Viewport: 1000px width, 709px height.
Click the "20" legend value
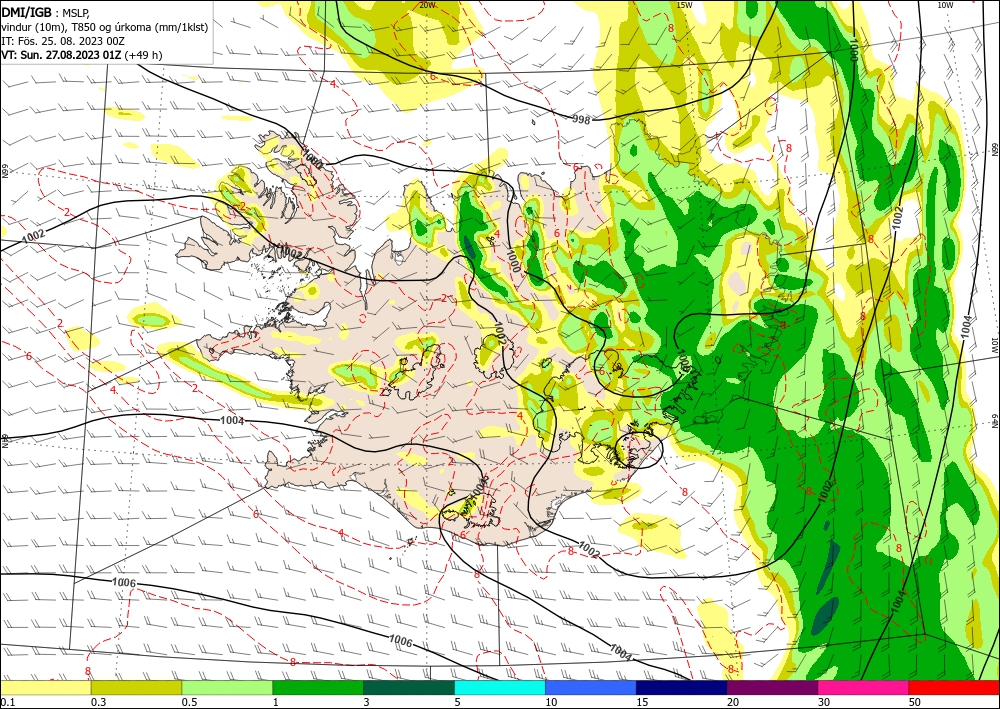point(733,702)
